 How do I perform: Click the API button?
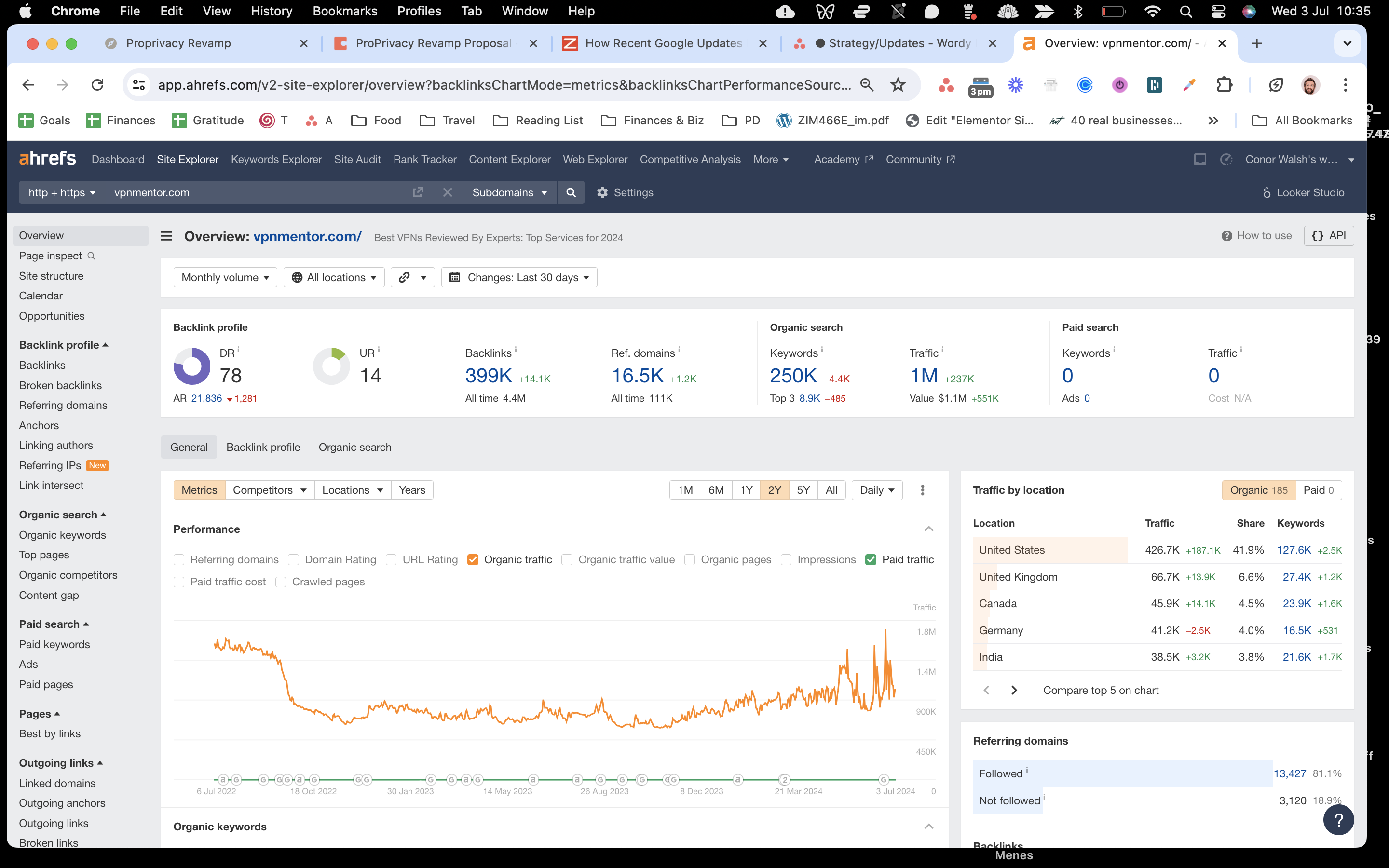(1329, 235)
